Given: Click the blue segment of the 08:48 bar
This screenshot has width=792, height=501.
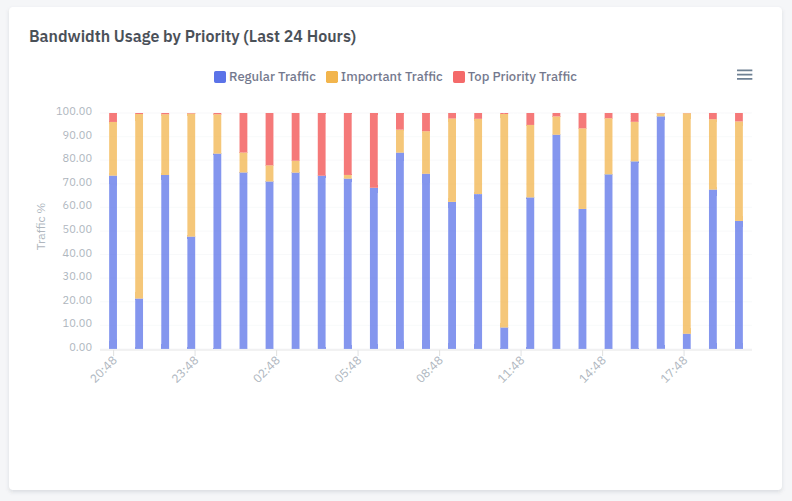Looking at the screenshot, I should (x=426, y=260).
